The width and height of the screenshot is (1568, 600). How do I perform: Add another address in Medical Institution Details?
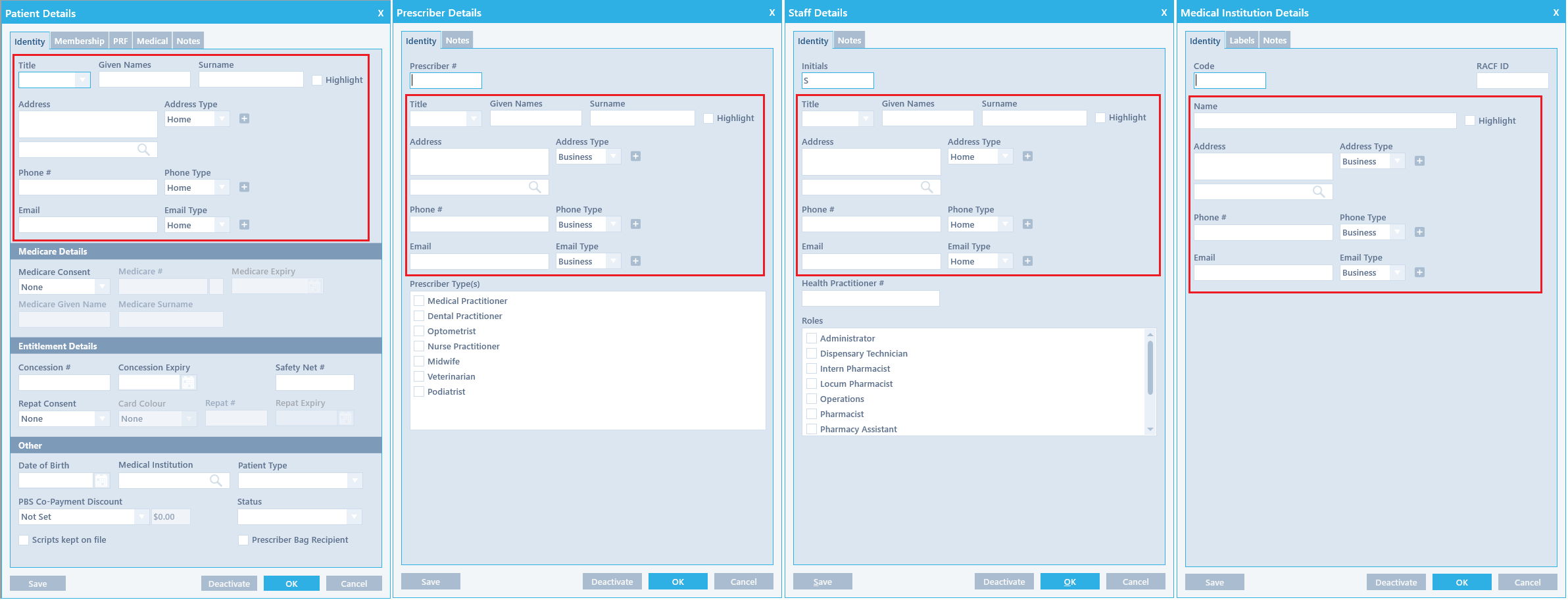[1419, 161]
